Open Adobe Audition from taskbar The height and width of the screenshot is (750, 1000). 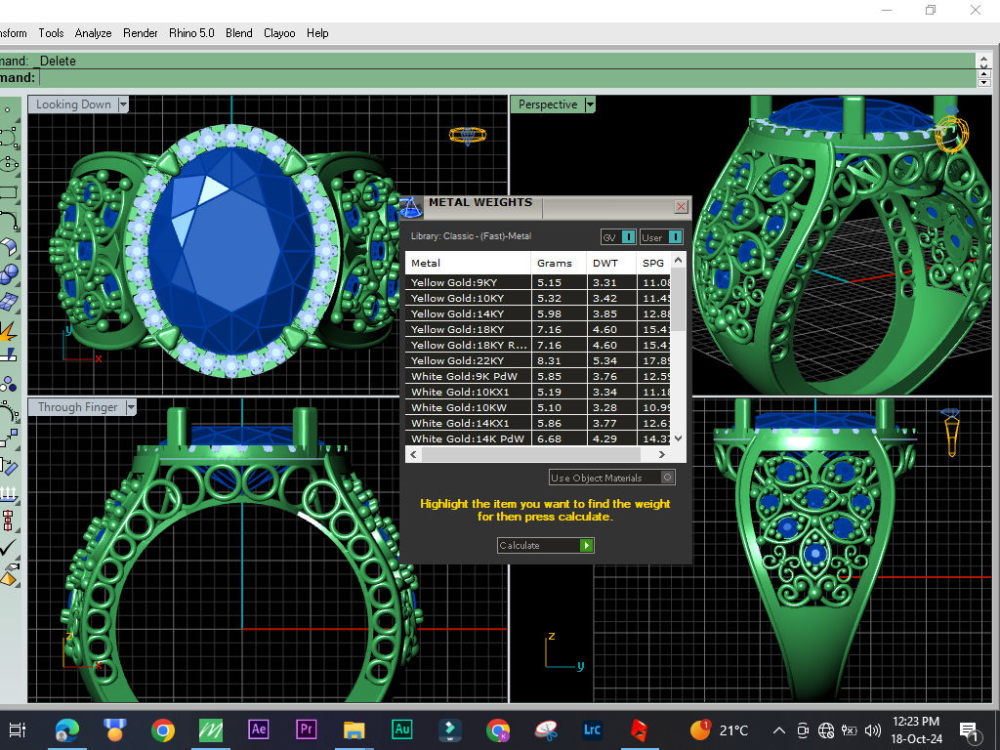coord(402,729)
